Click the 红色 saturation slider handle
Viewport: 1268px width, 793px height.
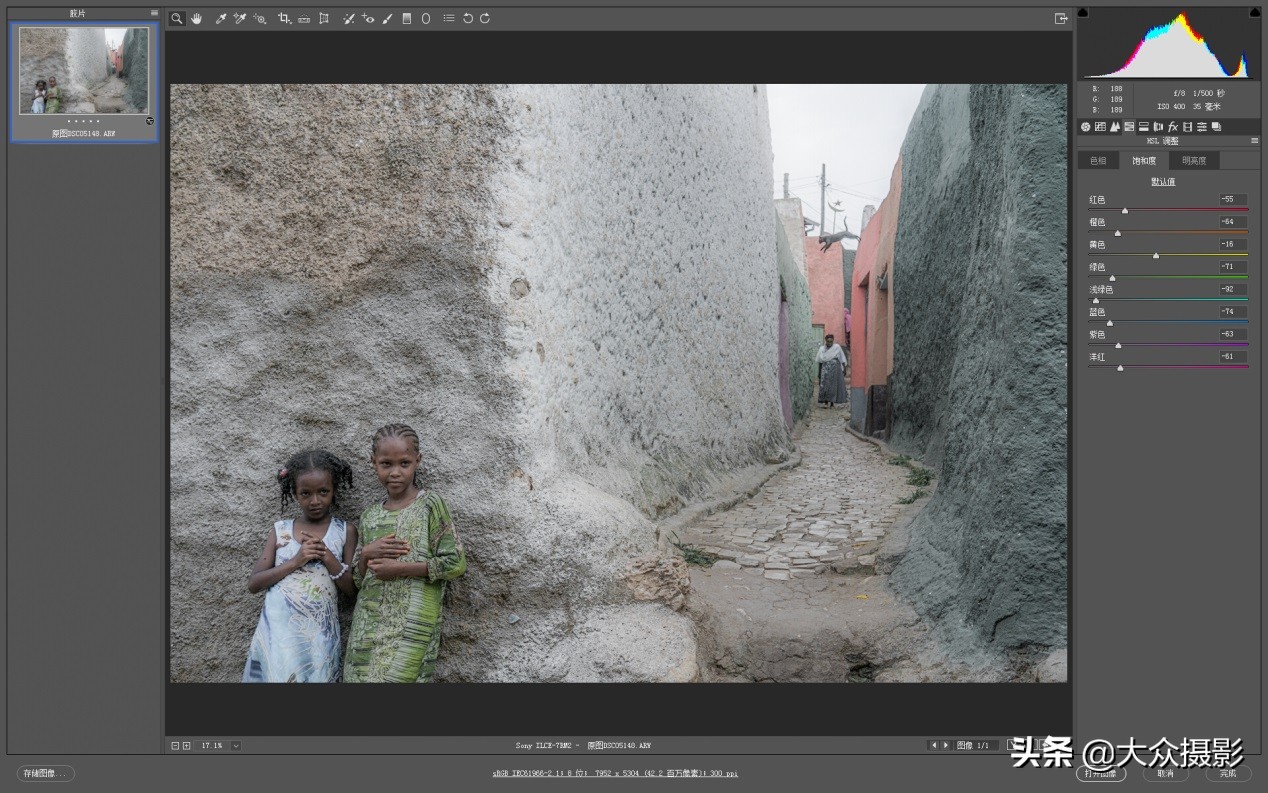1125,211
